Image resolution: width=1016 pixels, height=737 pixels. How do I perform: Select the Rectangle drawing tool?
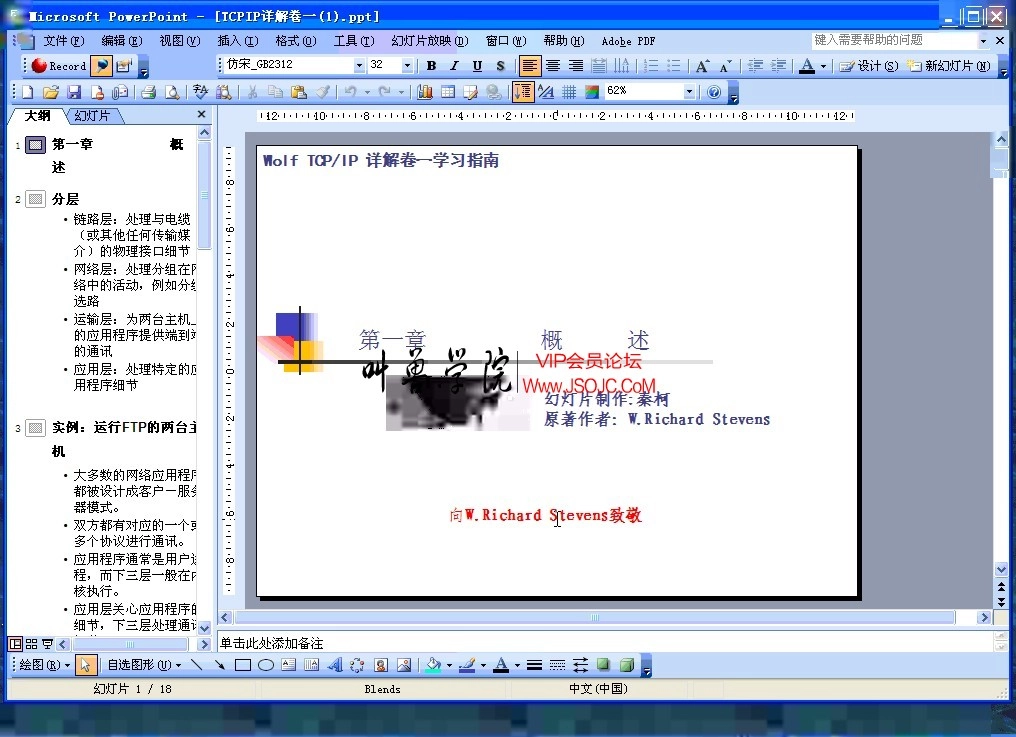[x=241, y=664]
